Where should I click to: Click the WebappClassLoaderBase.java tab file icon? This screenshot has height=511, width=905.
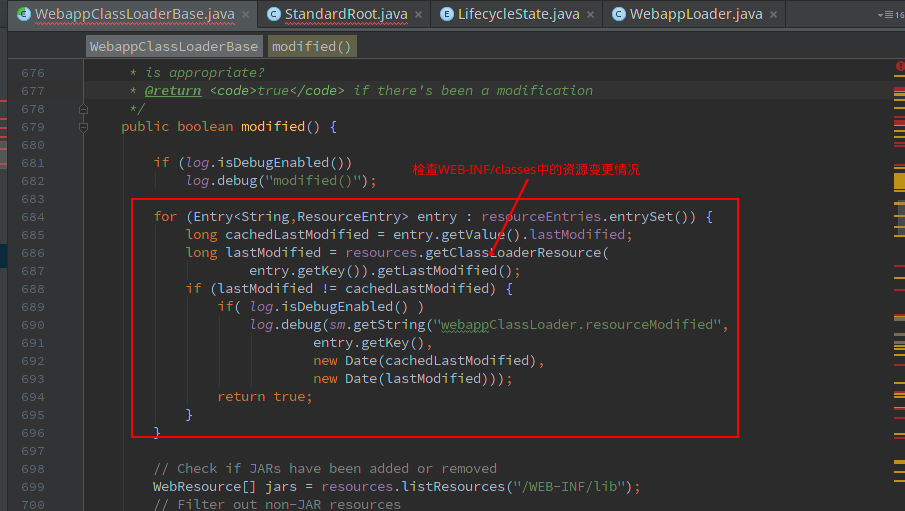(22, 14)
